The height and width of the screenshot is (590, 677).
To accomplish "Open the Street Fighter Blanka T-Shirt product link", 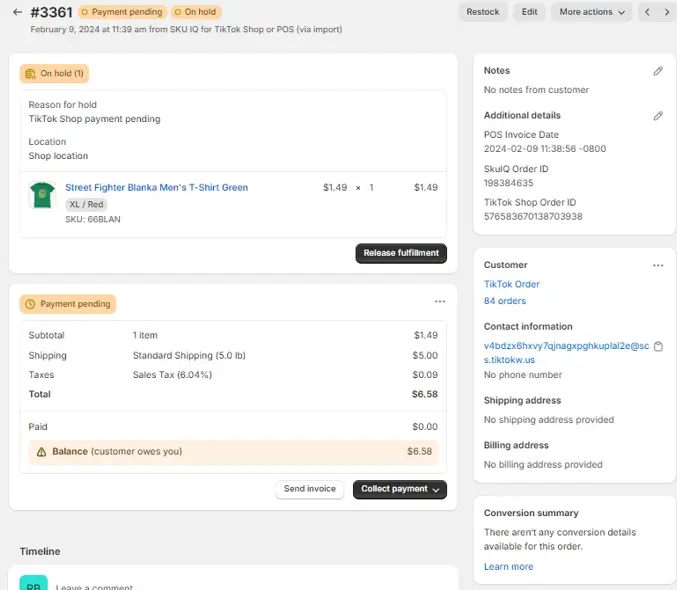I will (x=156, y=187).
